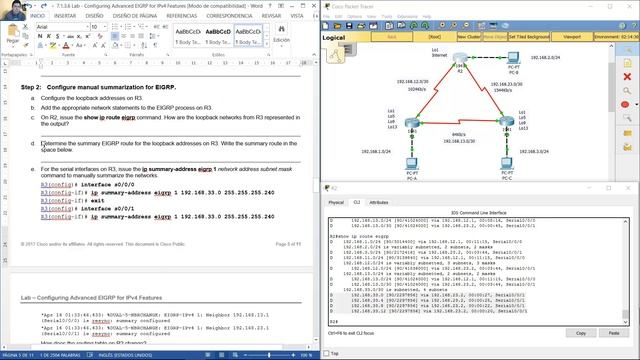Viewport: 640px width, 360px height.
Task: Click the Cut scissors icon in Word
Action: point(25,27)
